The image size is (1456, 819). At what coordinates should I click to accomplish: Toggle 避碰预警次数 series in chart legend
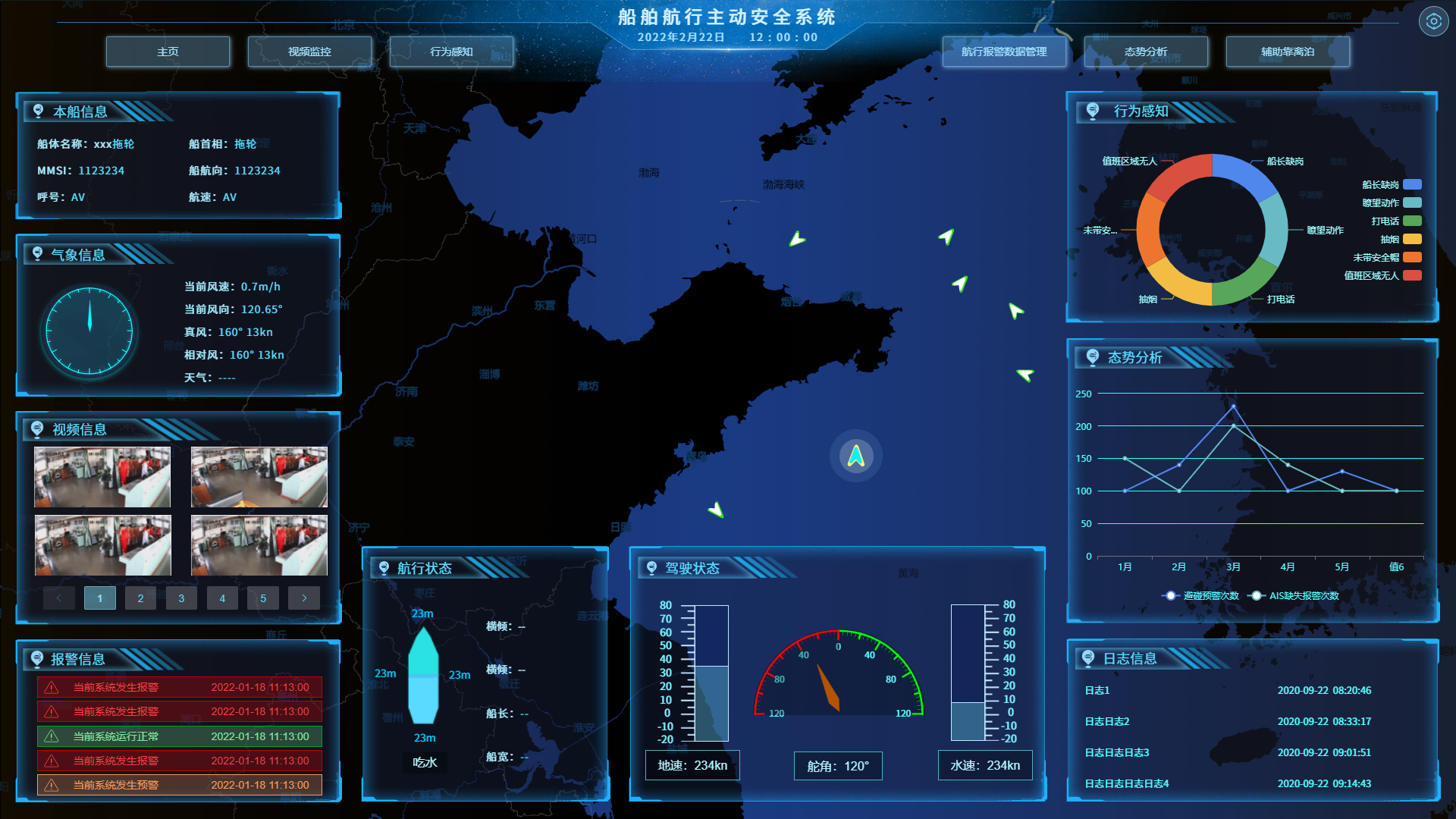1200,596
